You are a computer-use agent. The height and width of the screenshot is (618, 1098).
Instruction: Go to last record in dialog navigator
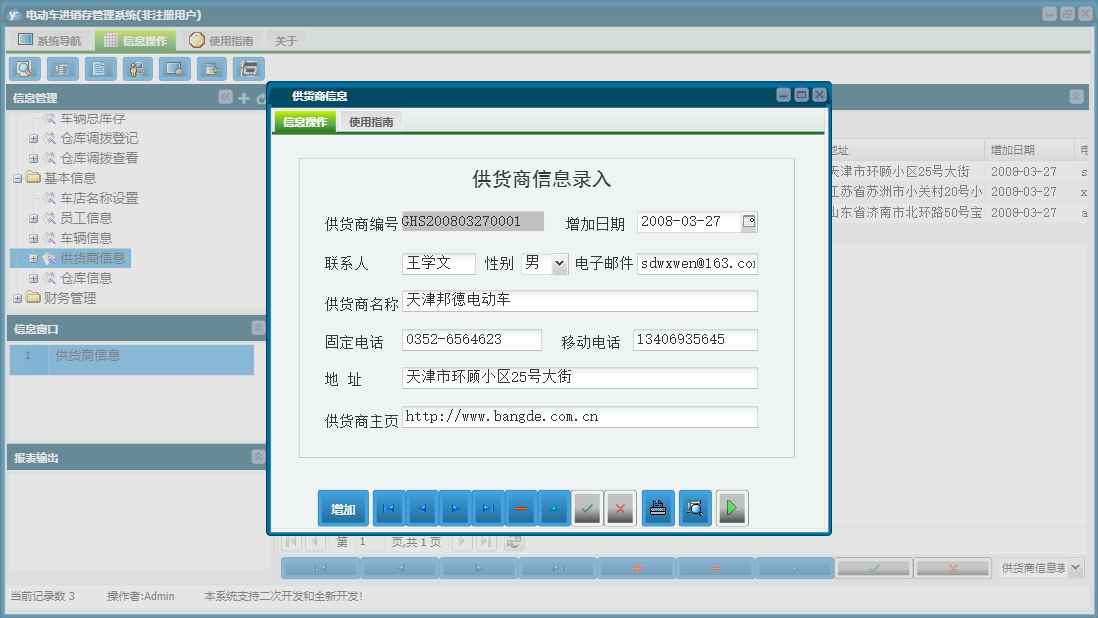488,508
